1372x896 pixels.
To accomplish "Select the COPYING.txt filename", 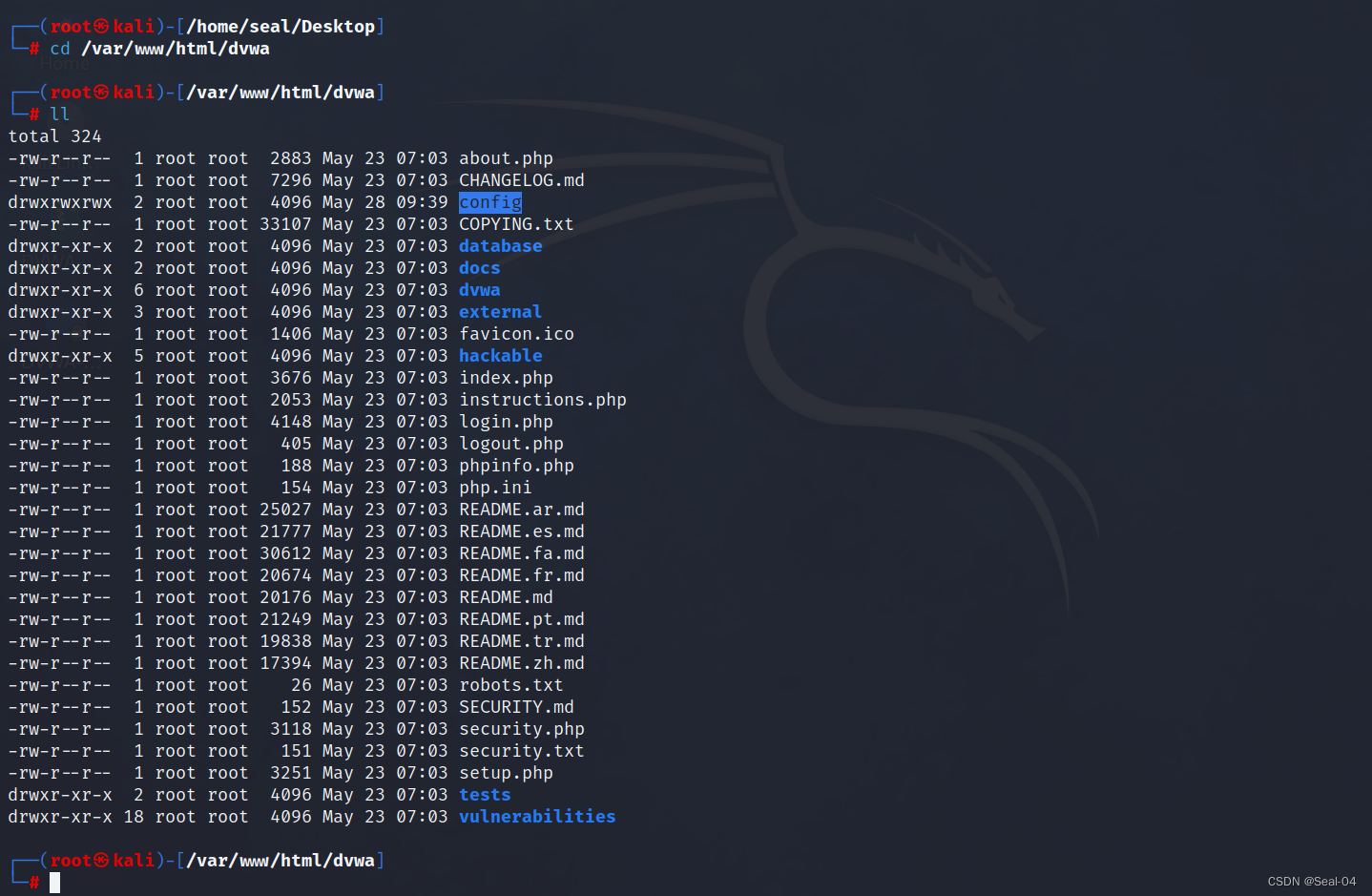I will coord(516,224).
